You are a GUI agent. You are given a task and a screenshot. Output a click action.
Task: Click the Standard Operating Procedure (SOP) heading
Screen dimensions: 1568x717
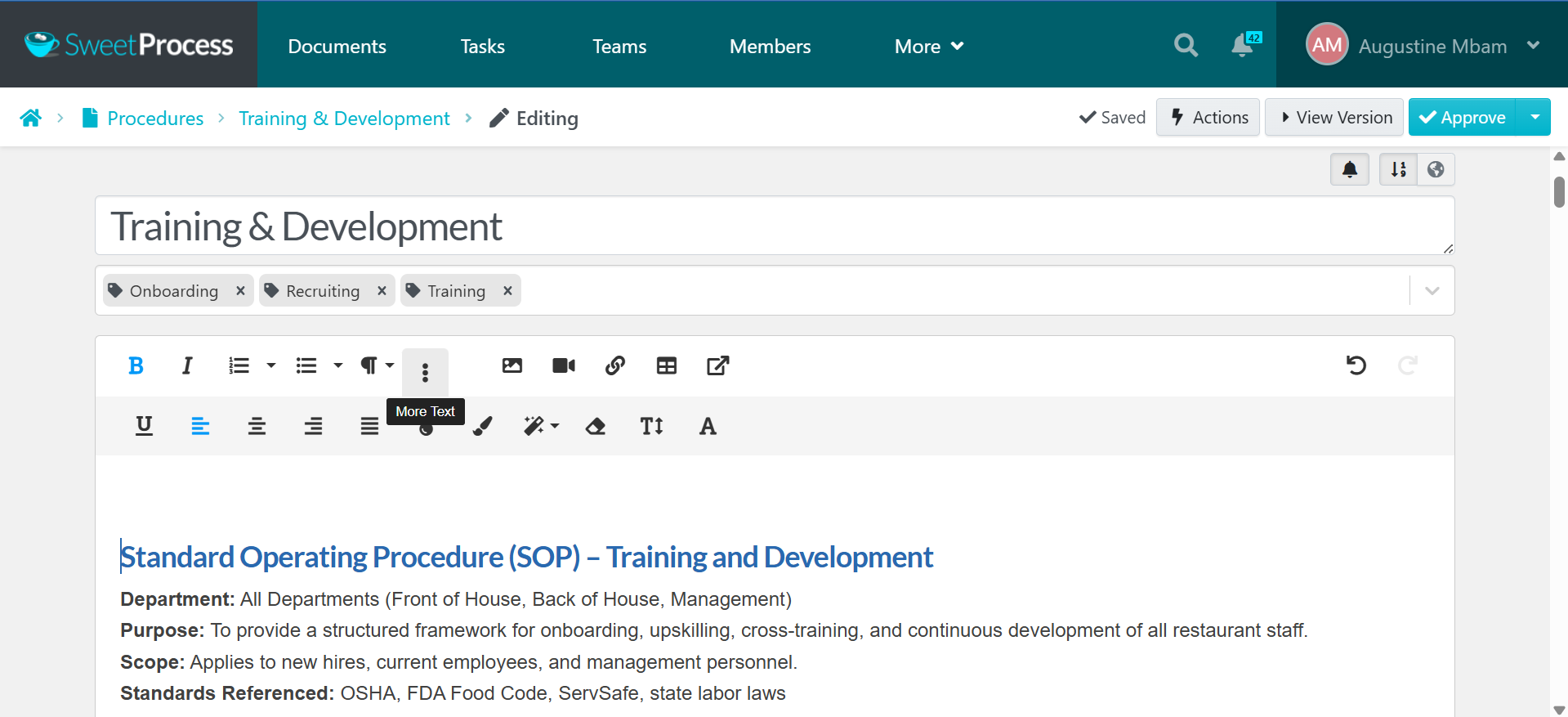tap(526, 557)
